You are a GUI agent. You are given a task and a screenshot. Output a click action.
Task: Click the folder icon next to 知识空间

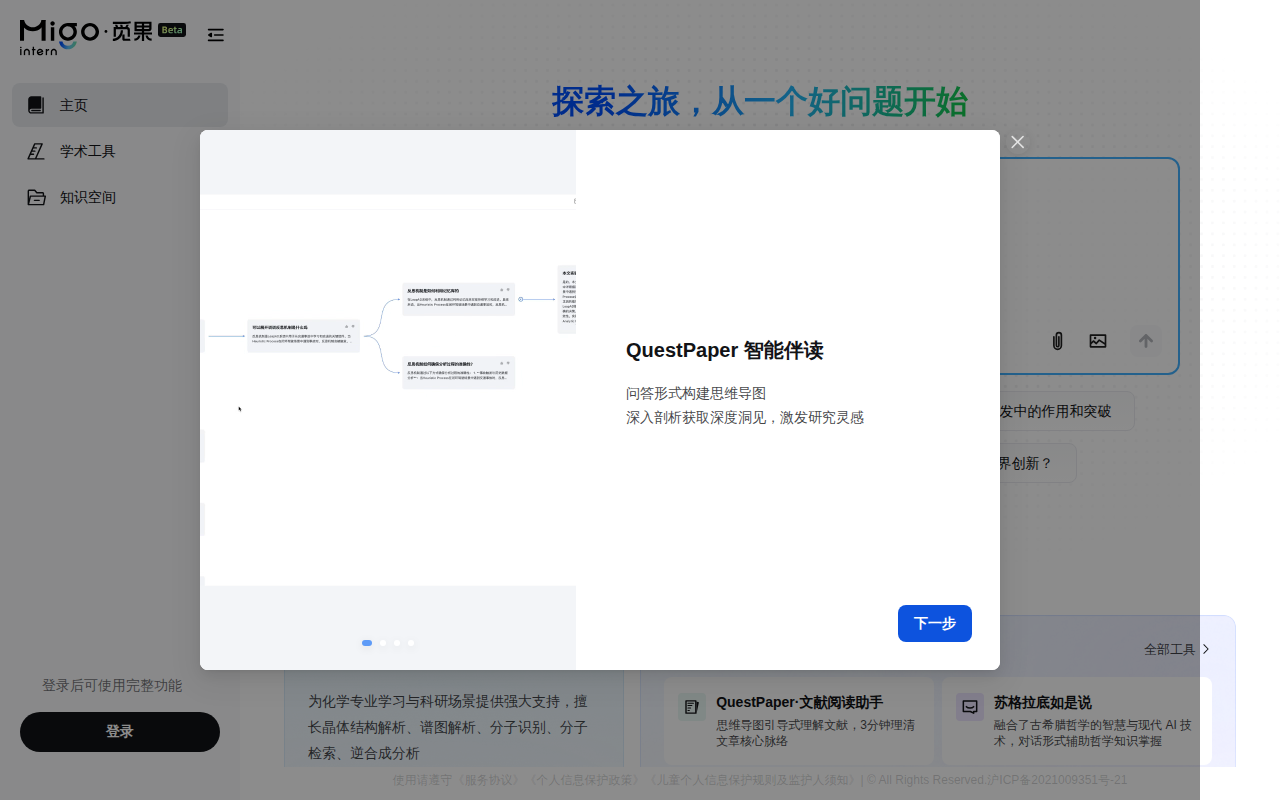pyautogui.click(x=36, y=197)
